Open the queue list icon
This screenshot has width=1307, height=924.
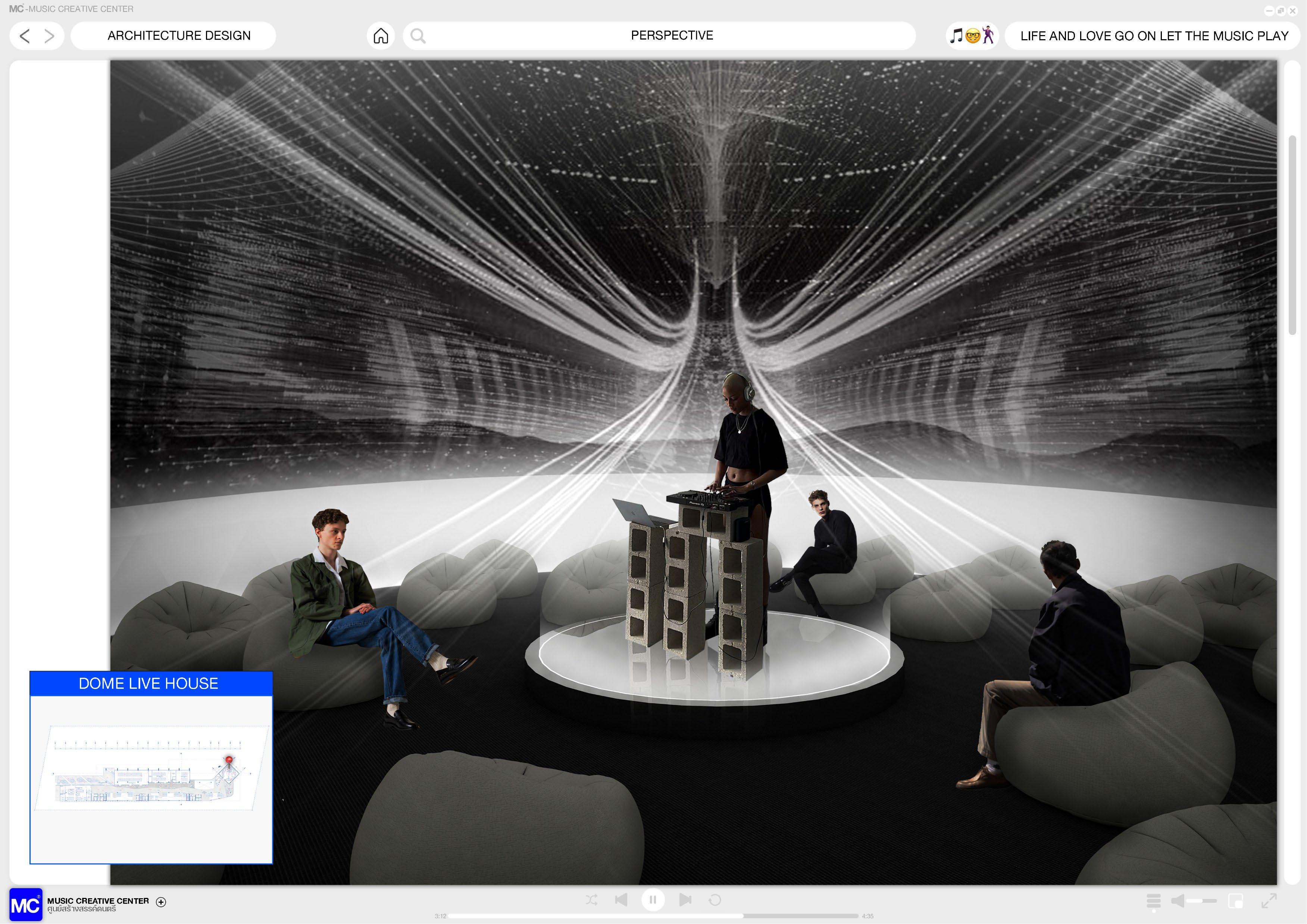point(1153,900)
